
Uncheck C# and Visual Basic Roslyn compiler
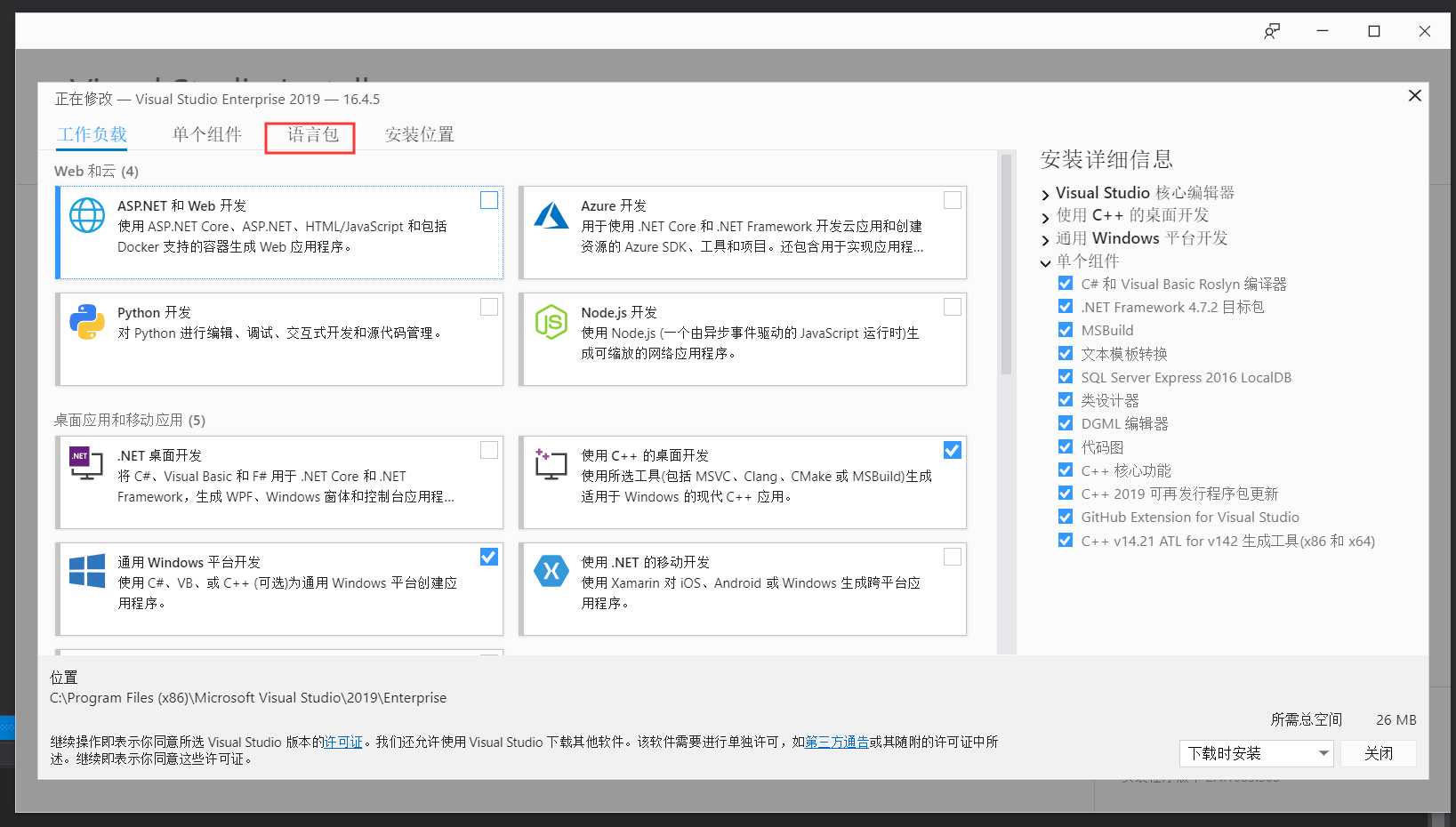click(1066, 283)
